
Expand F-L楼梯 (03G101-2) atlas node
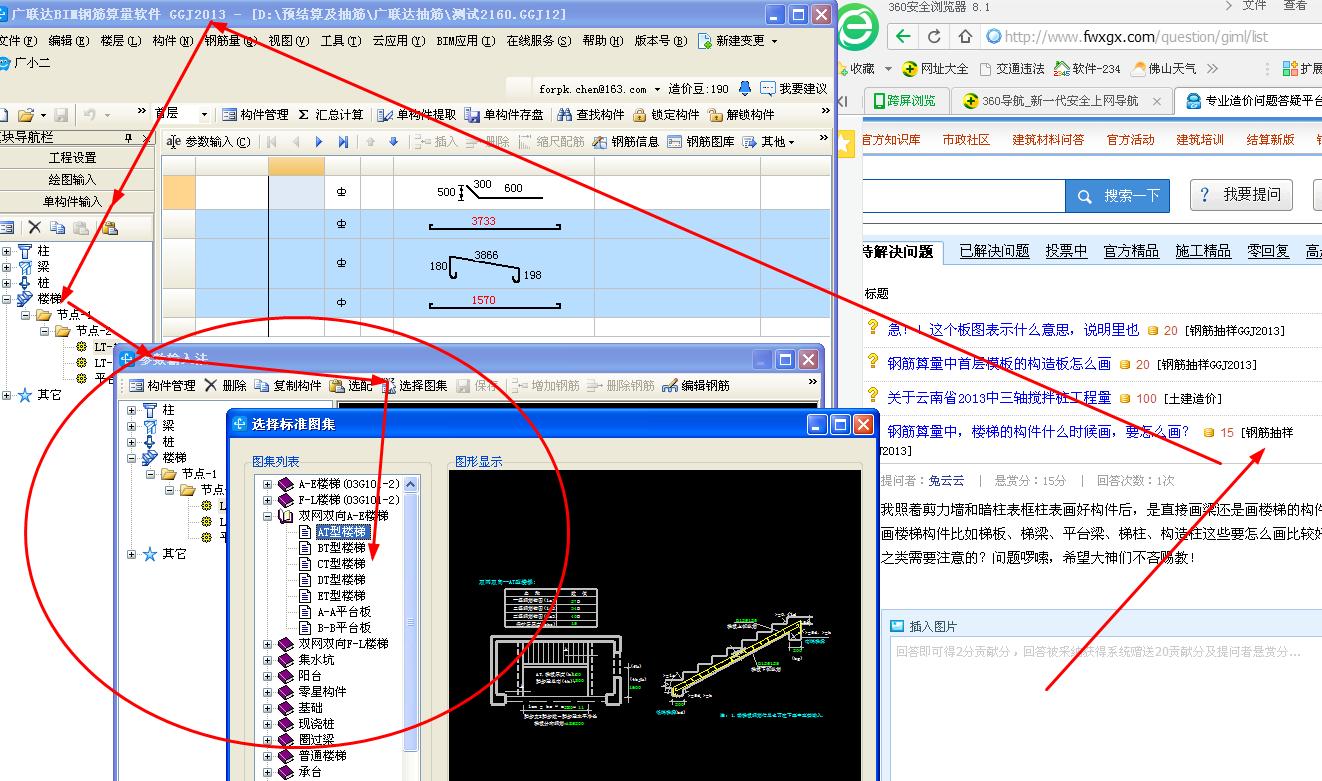click(x=268, y=500)
